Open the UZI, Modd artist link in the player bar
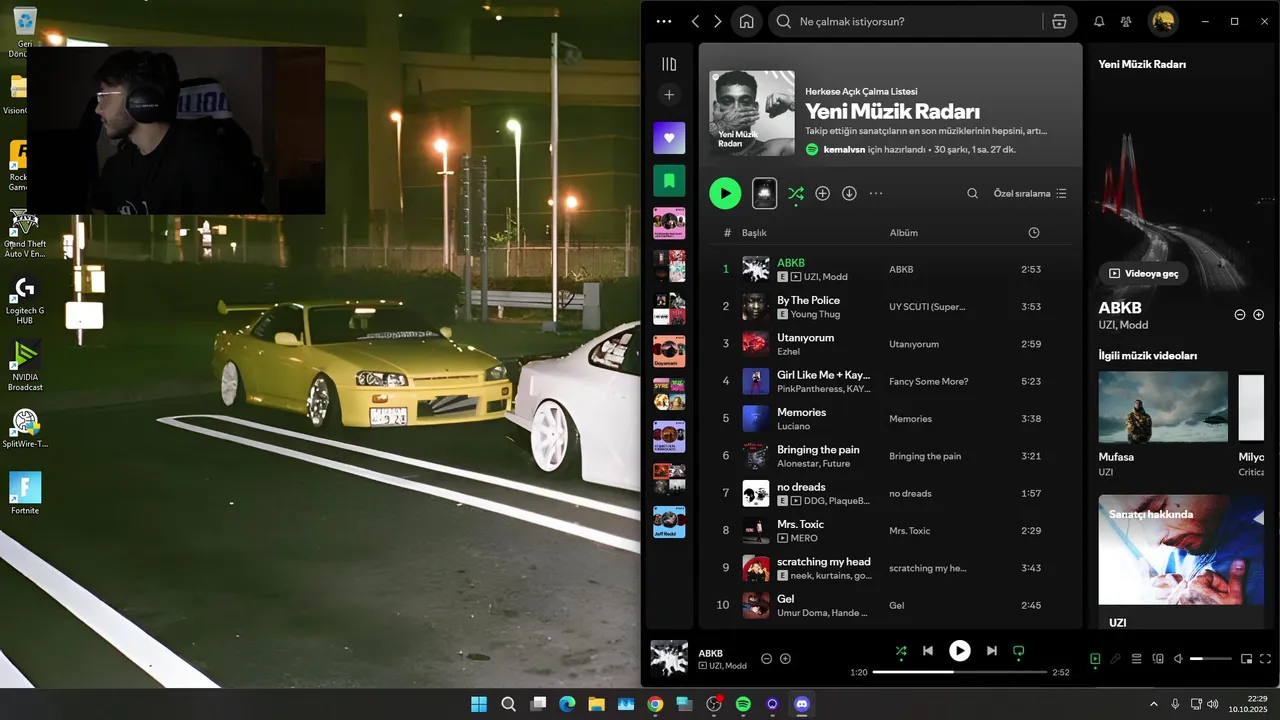 click(x=728, y=666)
